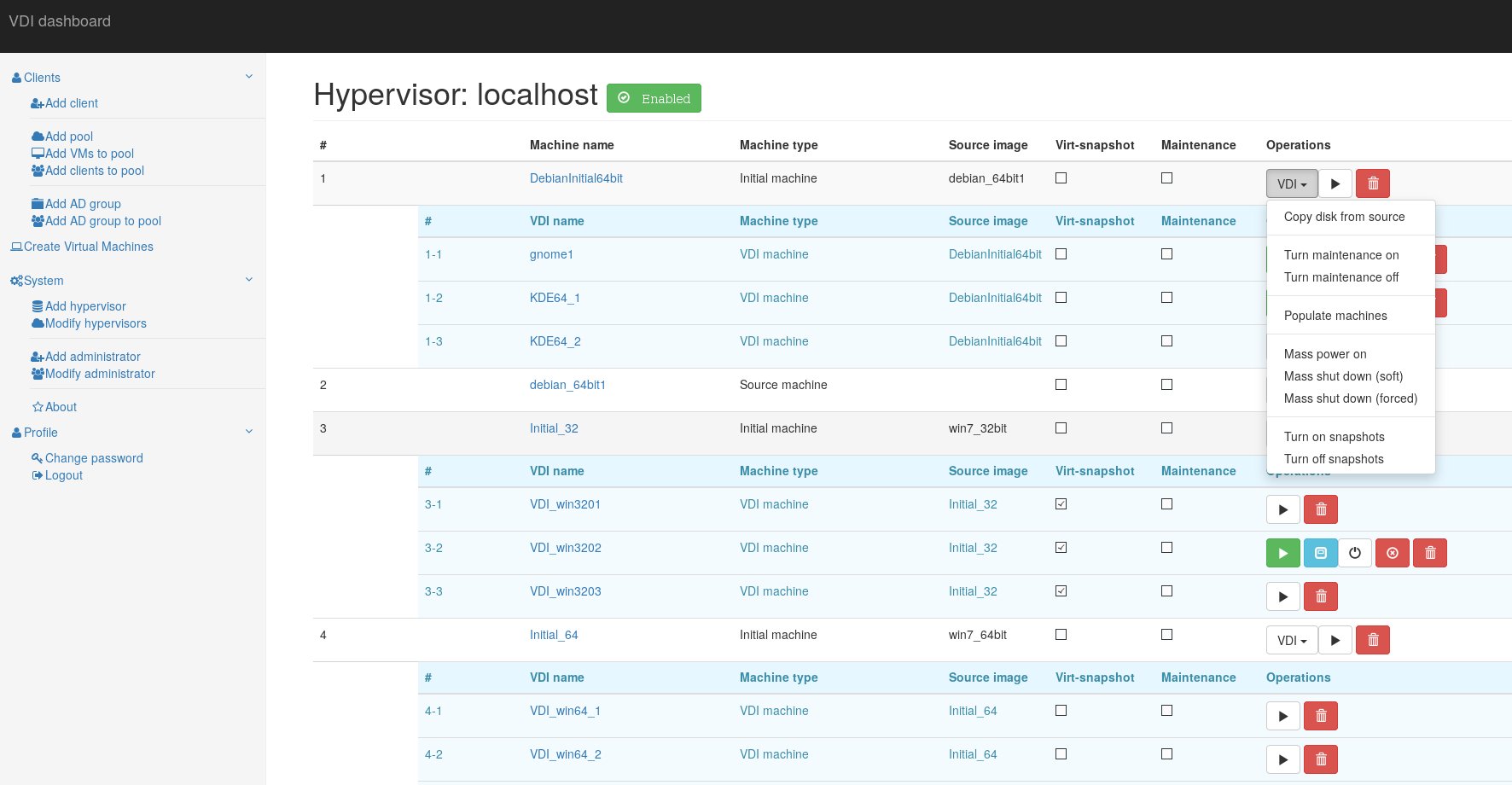Collapse the Clients sidebar section
The image size is (1512, 785).
pyautogui.click(x=249, y=77)
